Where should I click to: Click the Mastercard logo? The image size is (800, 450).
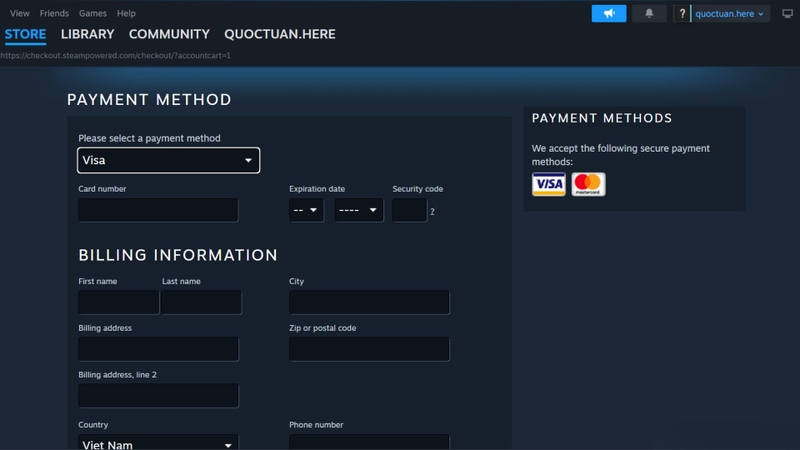coord(588,184)
